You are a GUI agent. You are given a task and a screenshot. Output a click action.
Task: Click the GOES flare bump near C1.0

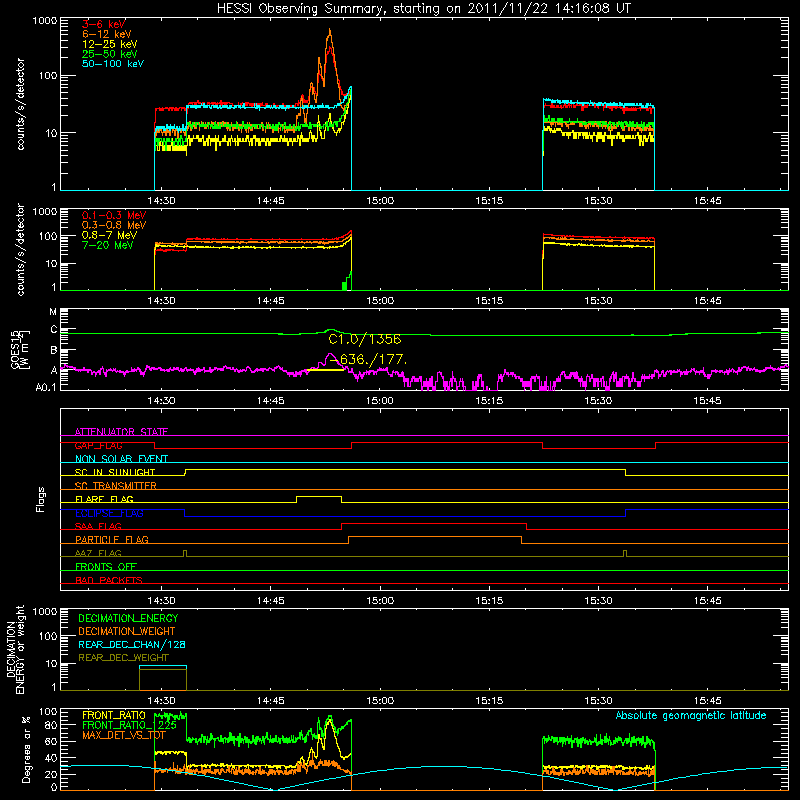[331, 331]
